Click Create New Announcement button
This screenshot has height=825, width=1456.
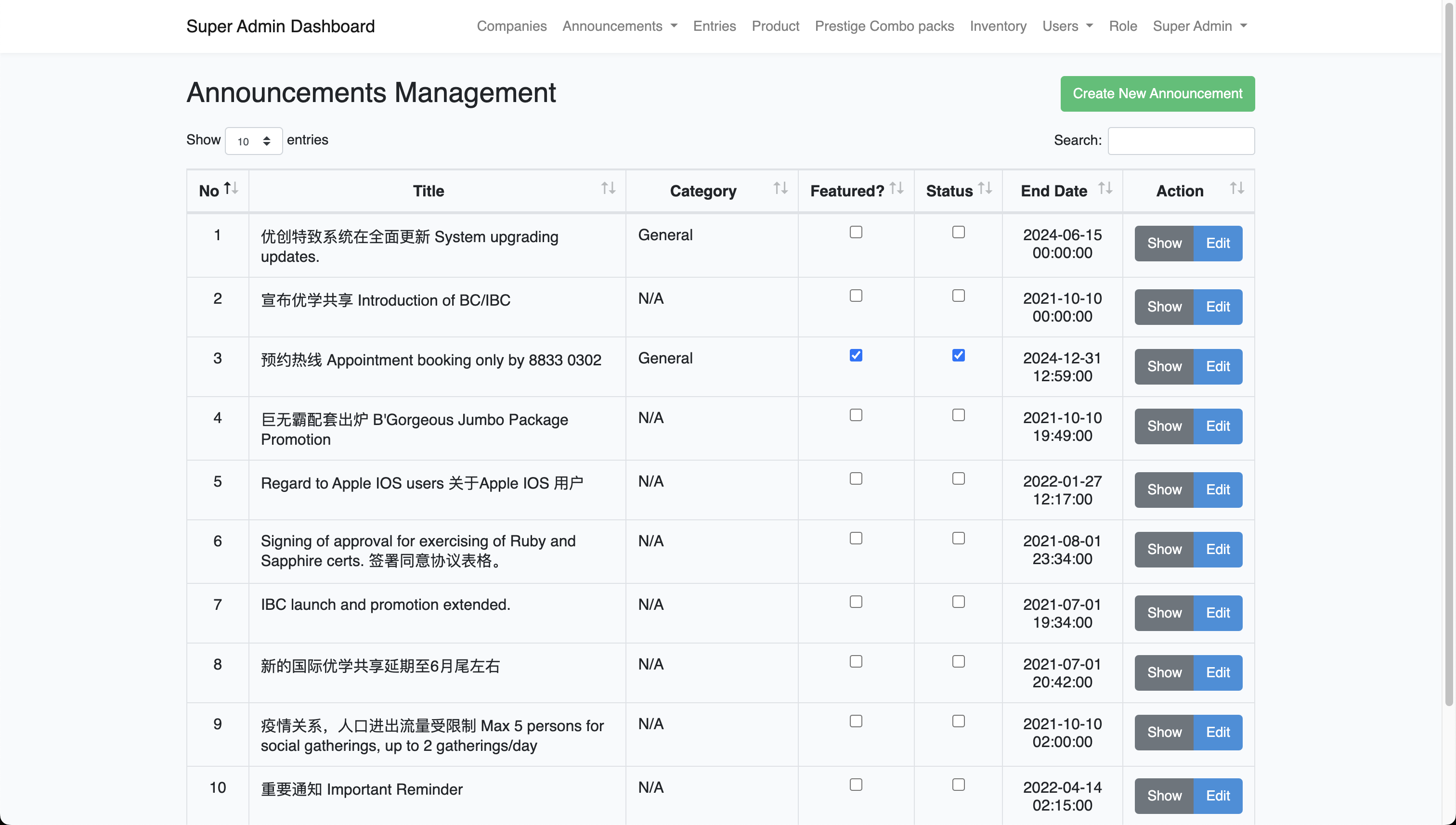1157,93
